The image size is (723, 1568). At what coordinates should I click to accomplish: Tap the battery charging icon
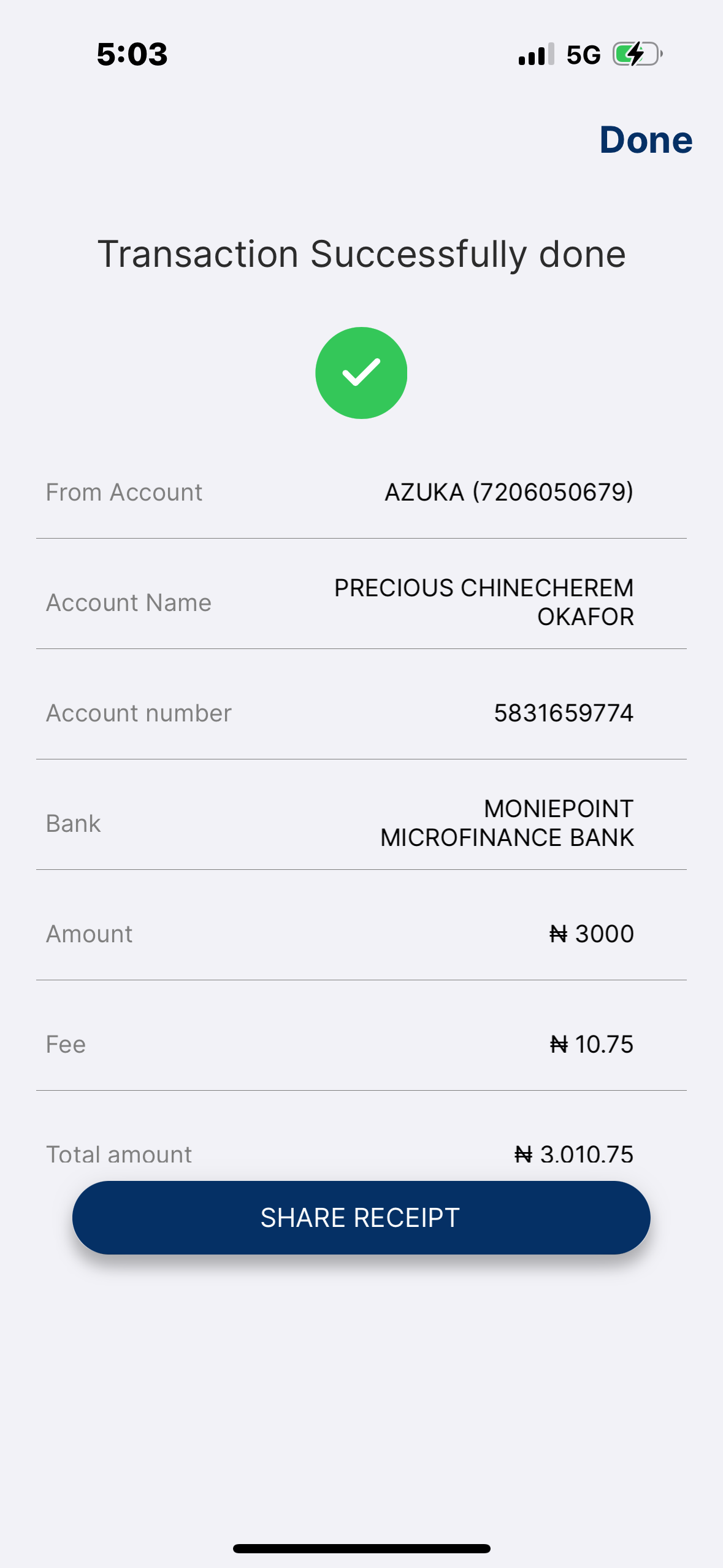coord(637,55)
